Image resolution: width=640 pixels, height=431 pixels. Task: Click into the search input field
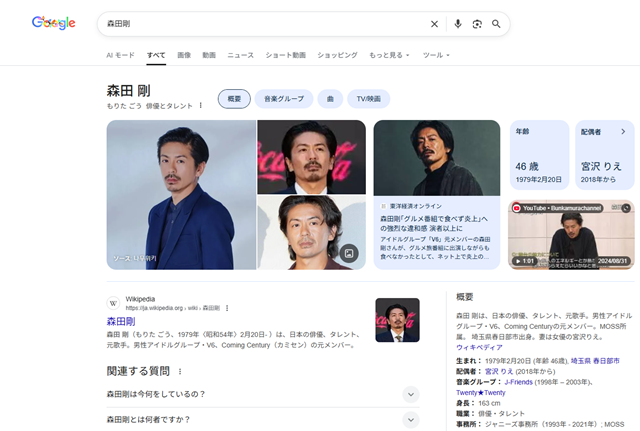tap(260, 24)
